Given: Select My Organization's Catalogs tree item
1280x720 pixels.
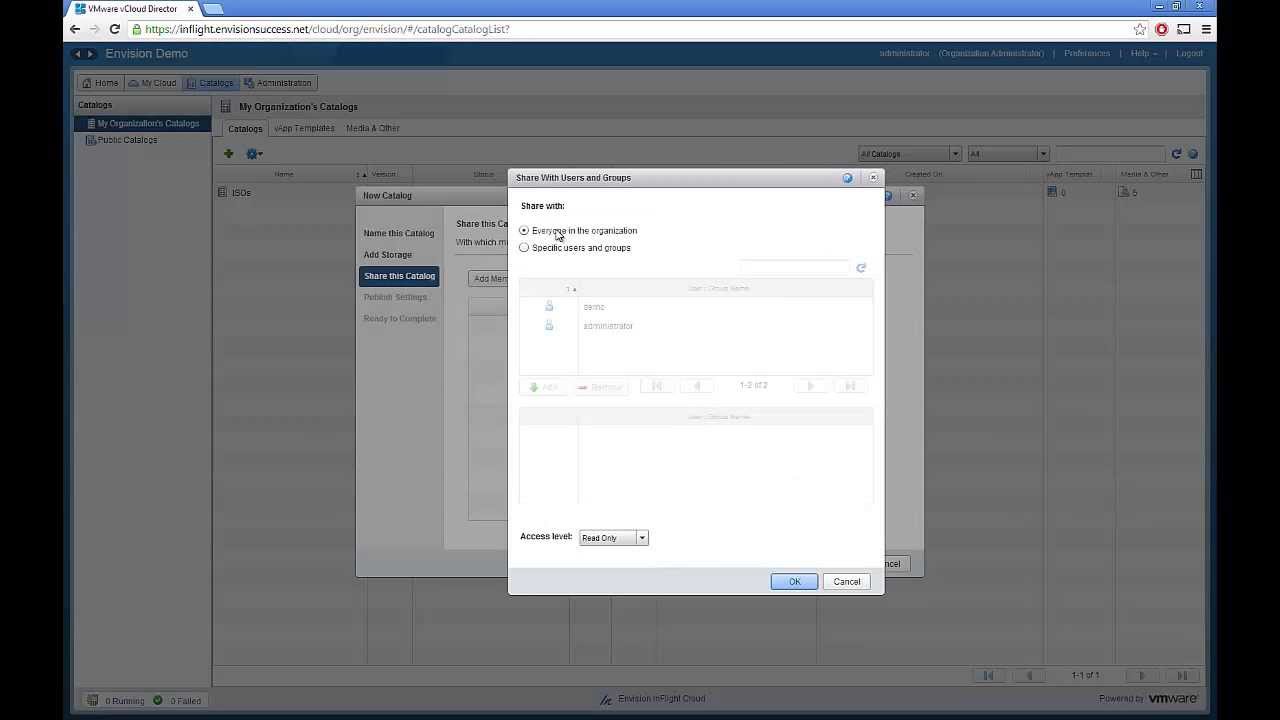Looking at the screenshot, I should coord(142,124).
